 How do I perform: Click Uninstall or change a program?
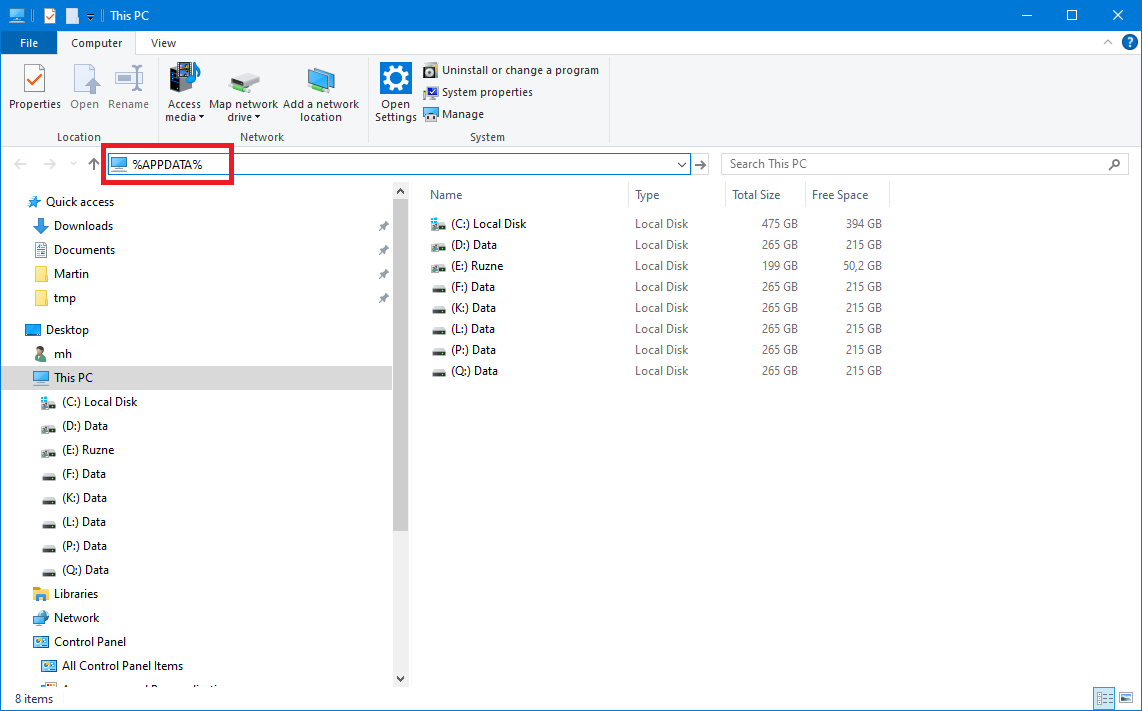[519, 70]
